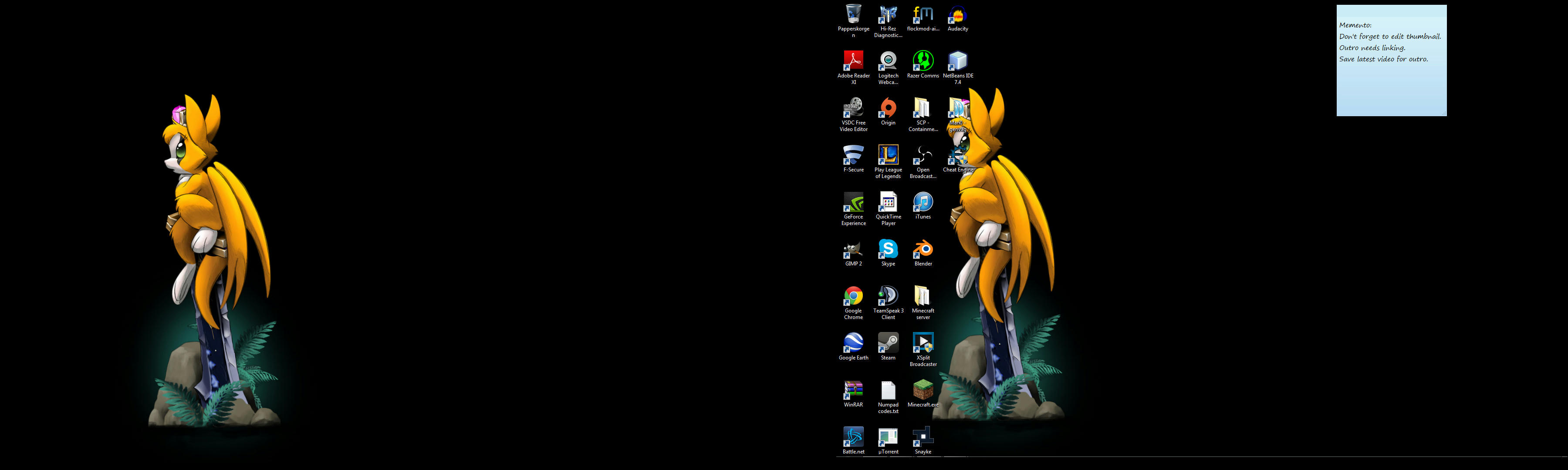
Task: Launch Cheat Engine
Action: point(957,158)
